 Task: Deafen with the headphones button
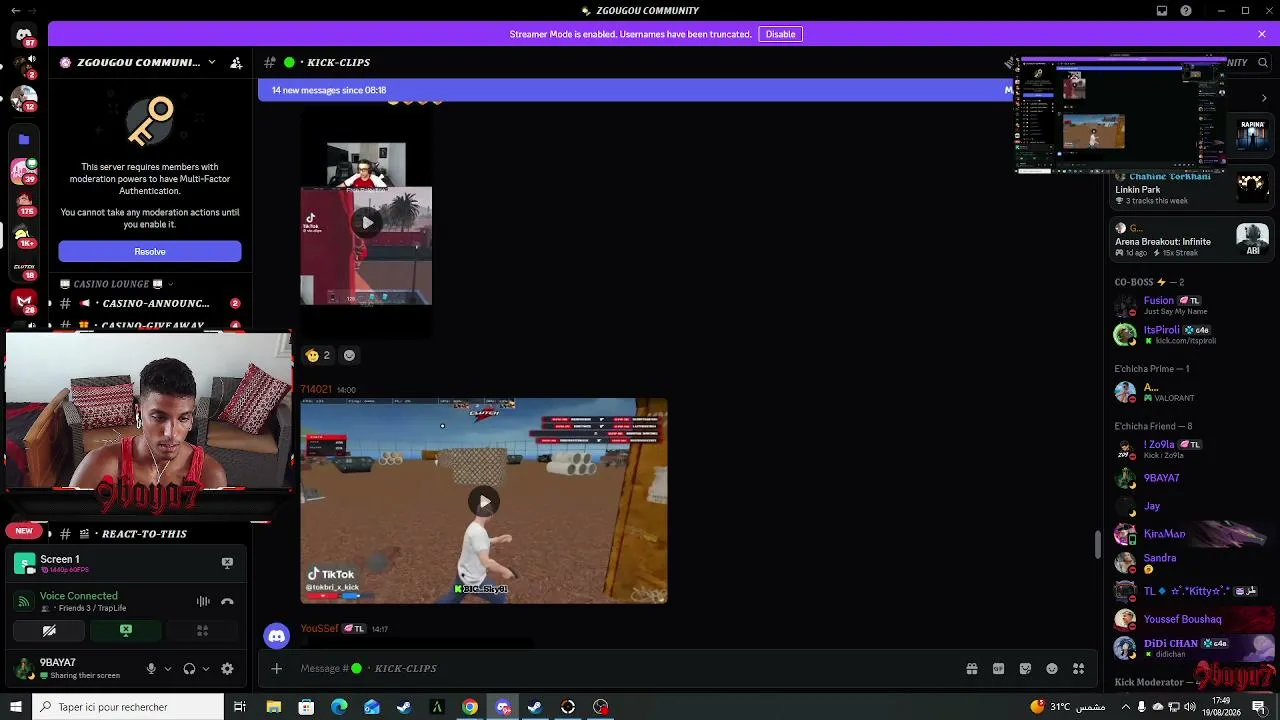click(189, 668)
